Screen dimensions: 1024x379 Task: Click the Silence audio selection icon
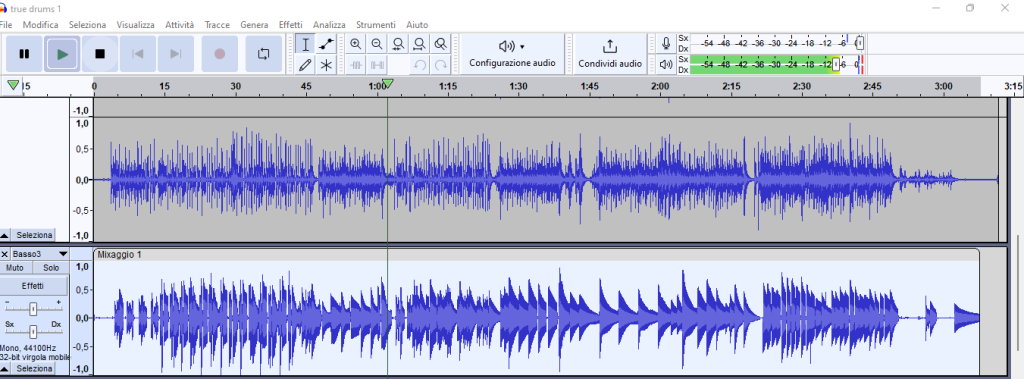(377, 65)
